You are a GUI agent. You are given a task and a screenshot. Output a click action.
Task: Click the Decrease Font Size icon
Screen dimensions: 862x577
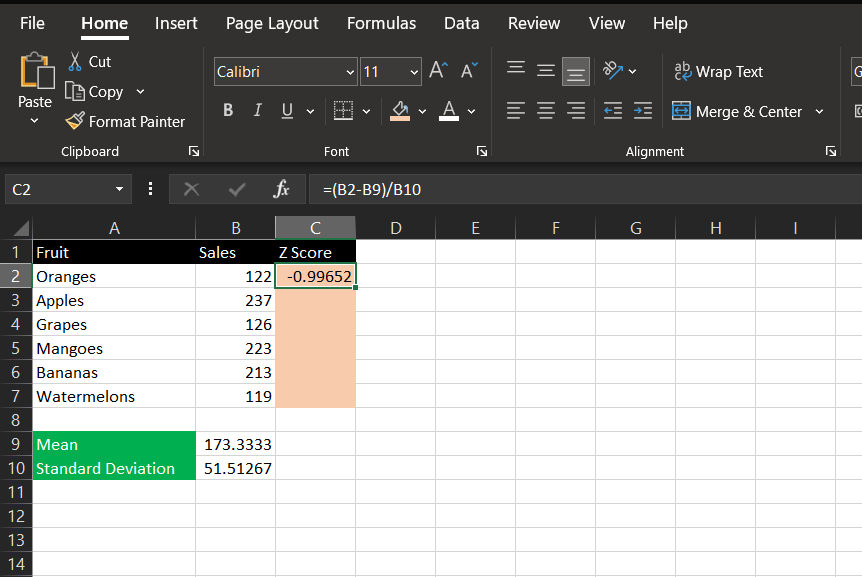(468, 71)
